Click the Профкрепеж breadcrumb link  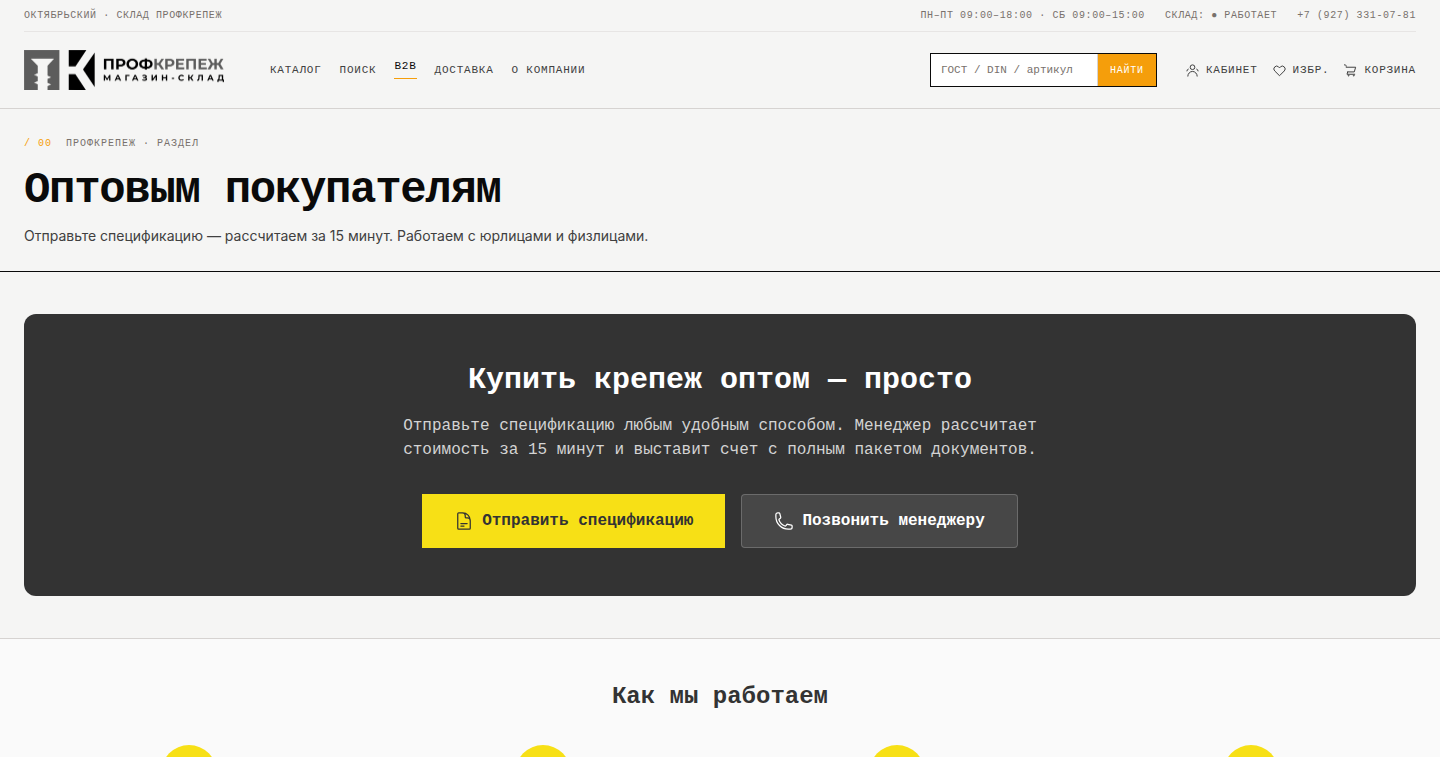(101, 143)
